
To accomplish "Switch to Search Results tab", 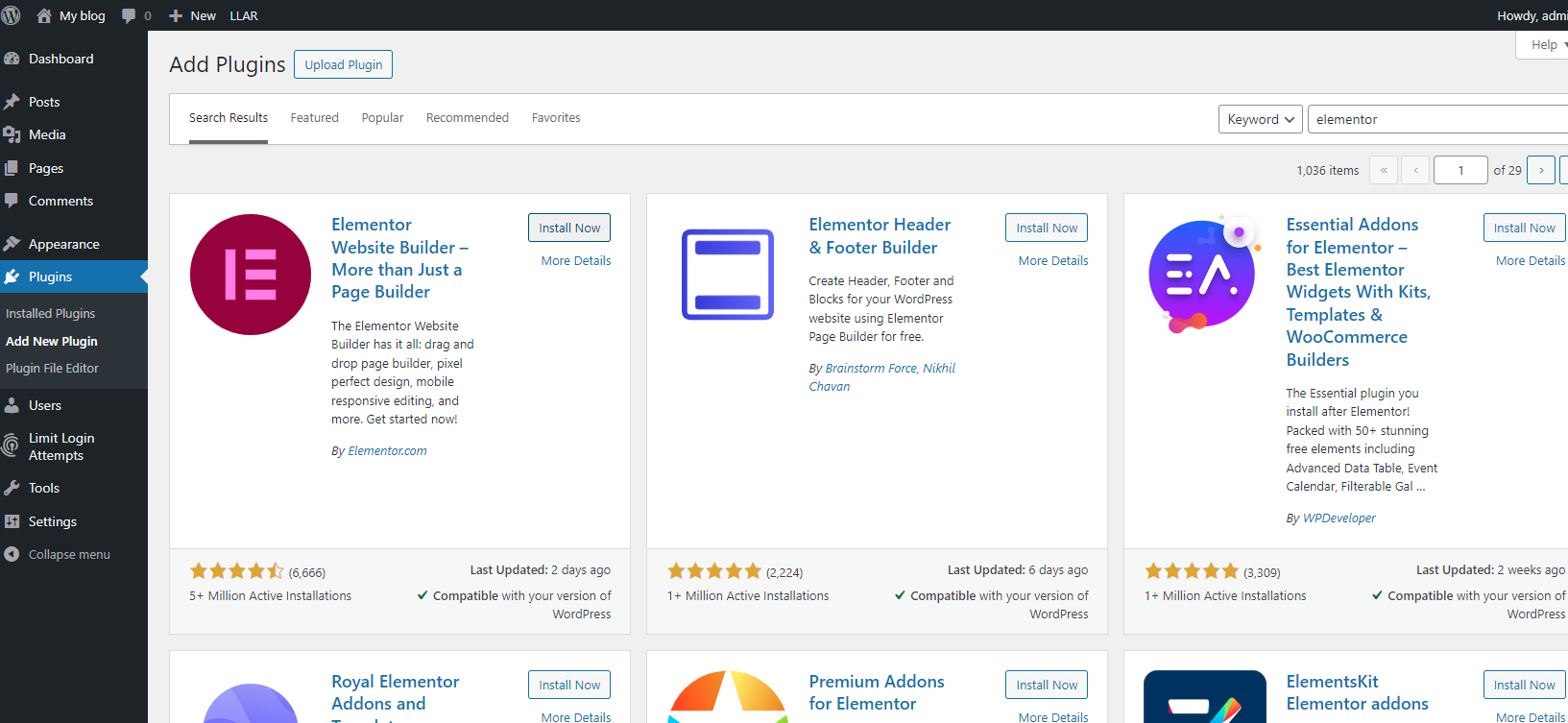I will coord(229,118).
